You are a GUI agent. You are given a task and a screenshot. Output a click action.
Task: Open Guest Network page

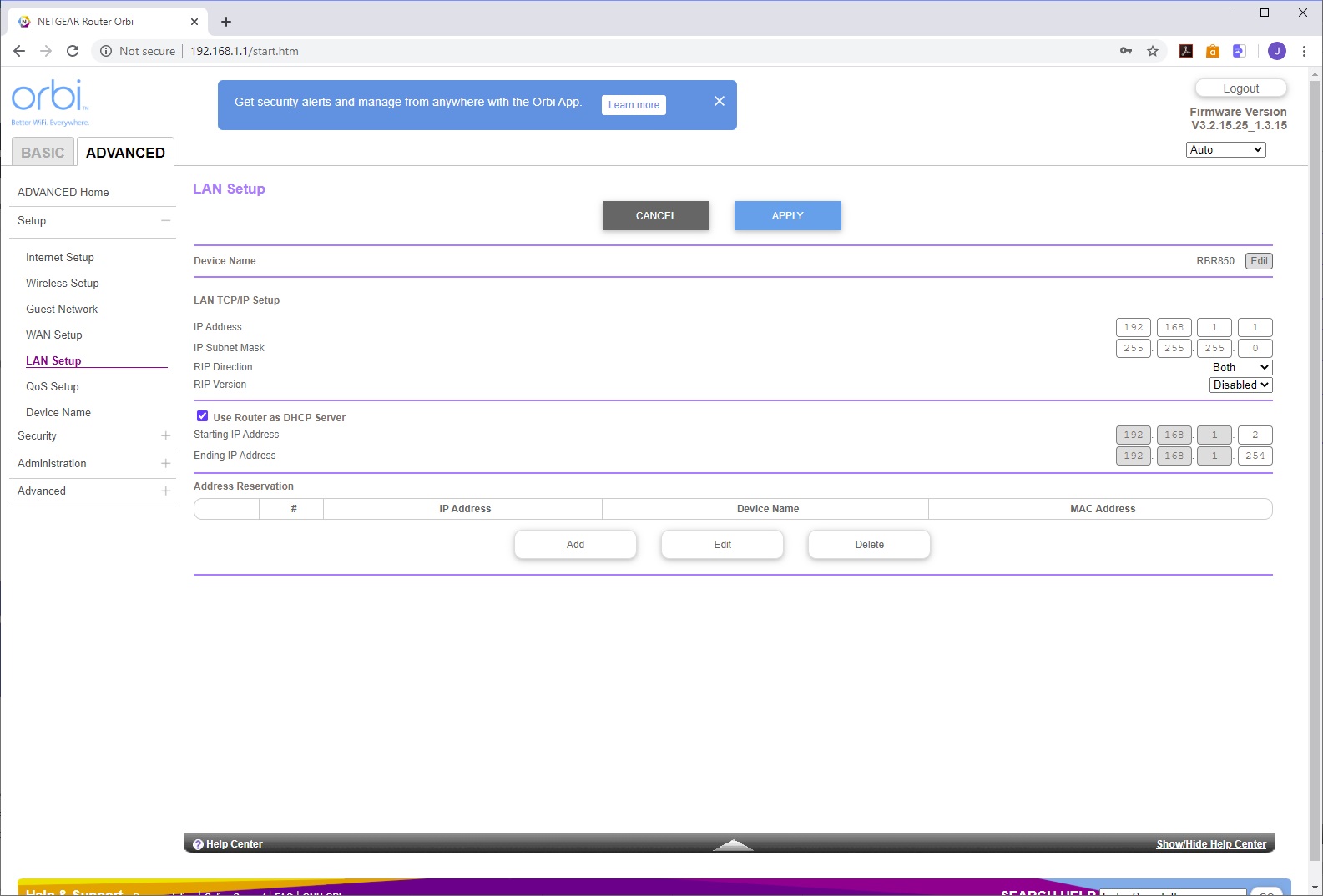[62, 309]
